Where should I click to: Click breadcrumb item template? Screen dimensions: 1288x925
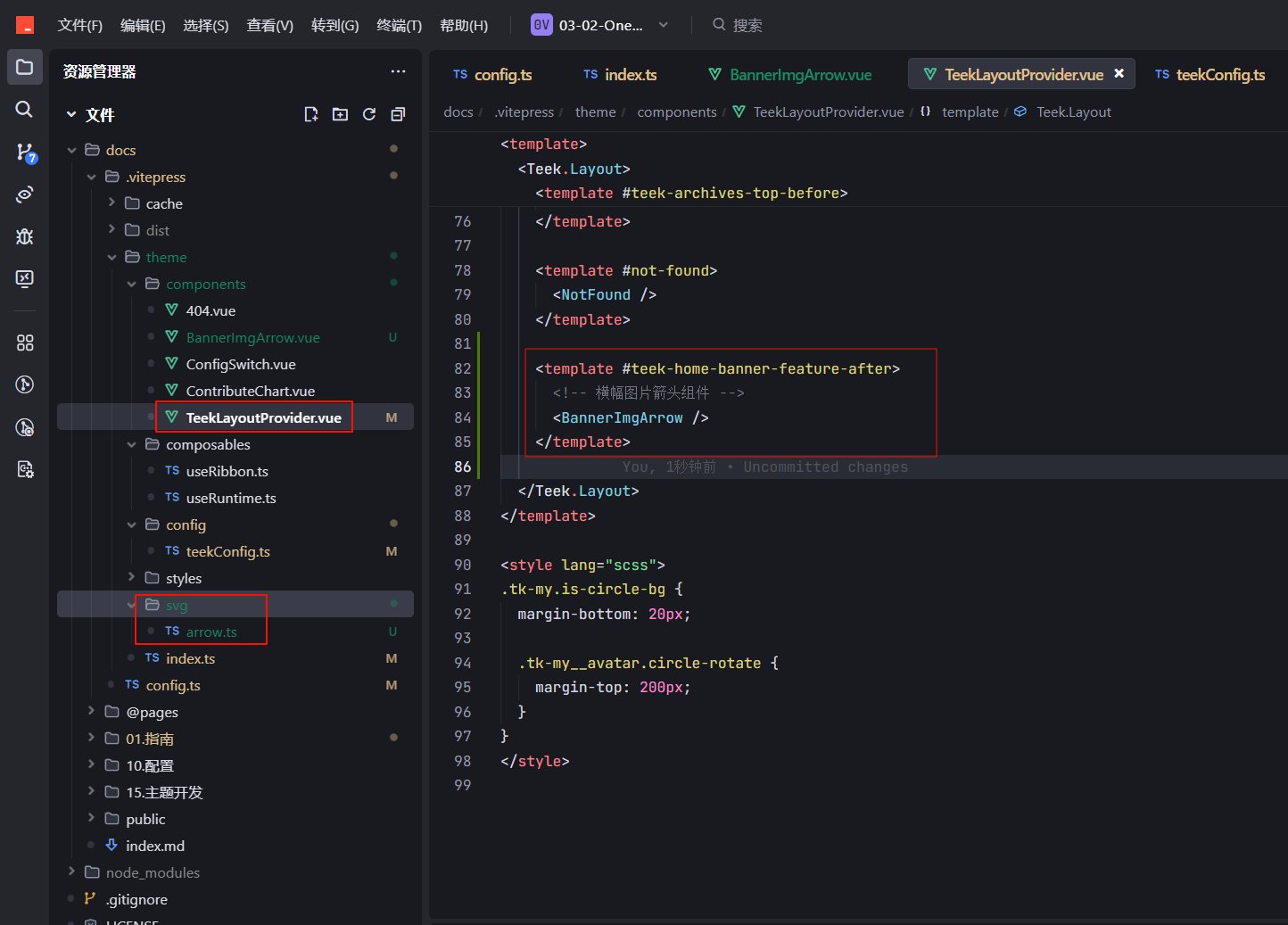coord(970,111)
